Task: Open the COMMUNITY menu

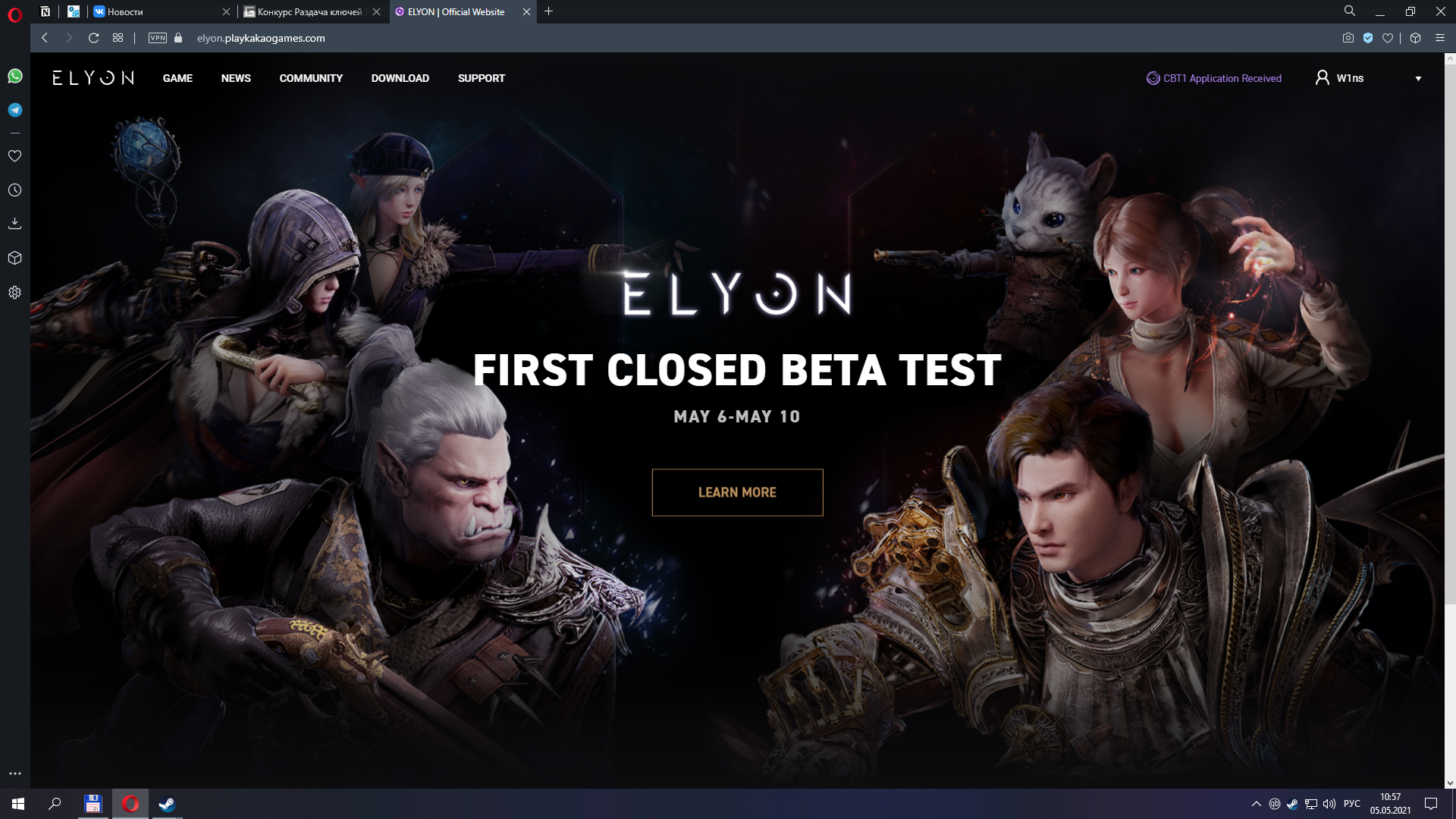Action: click(x=311, y=78)
